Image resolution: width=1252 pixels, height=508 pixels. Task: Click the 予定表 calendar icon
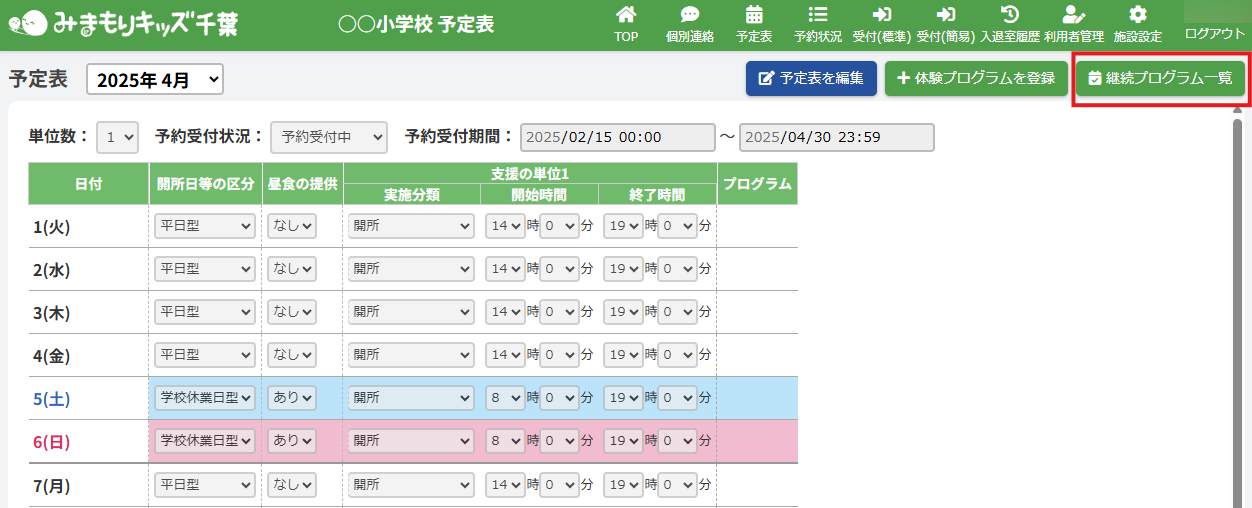(x=754, y=16)
